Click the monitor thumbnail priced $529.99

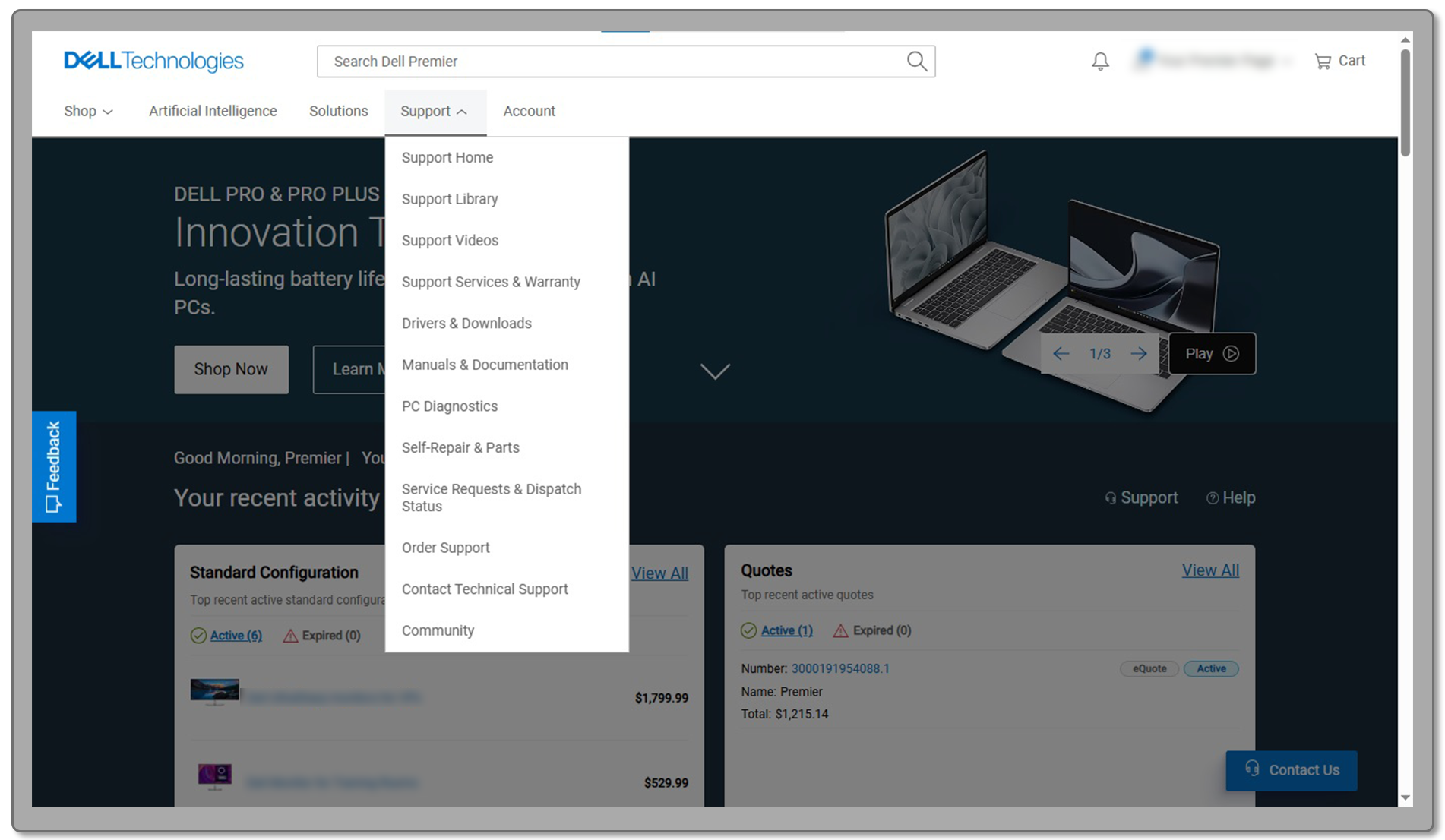coord(214,777)
